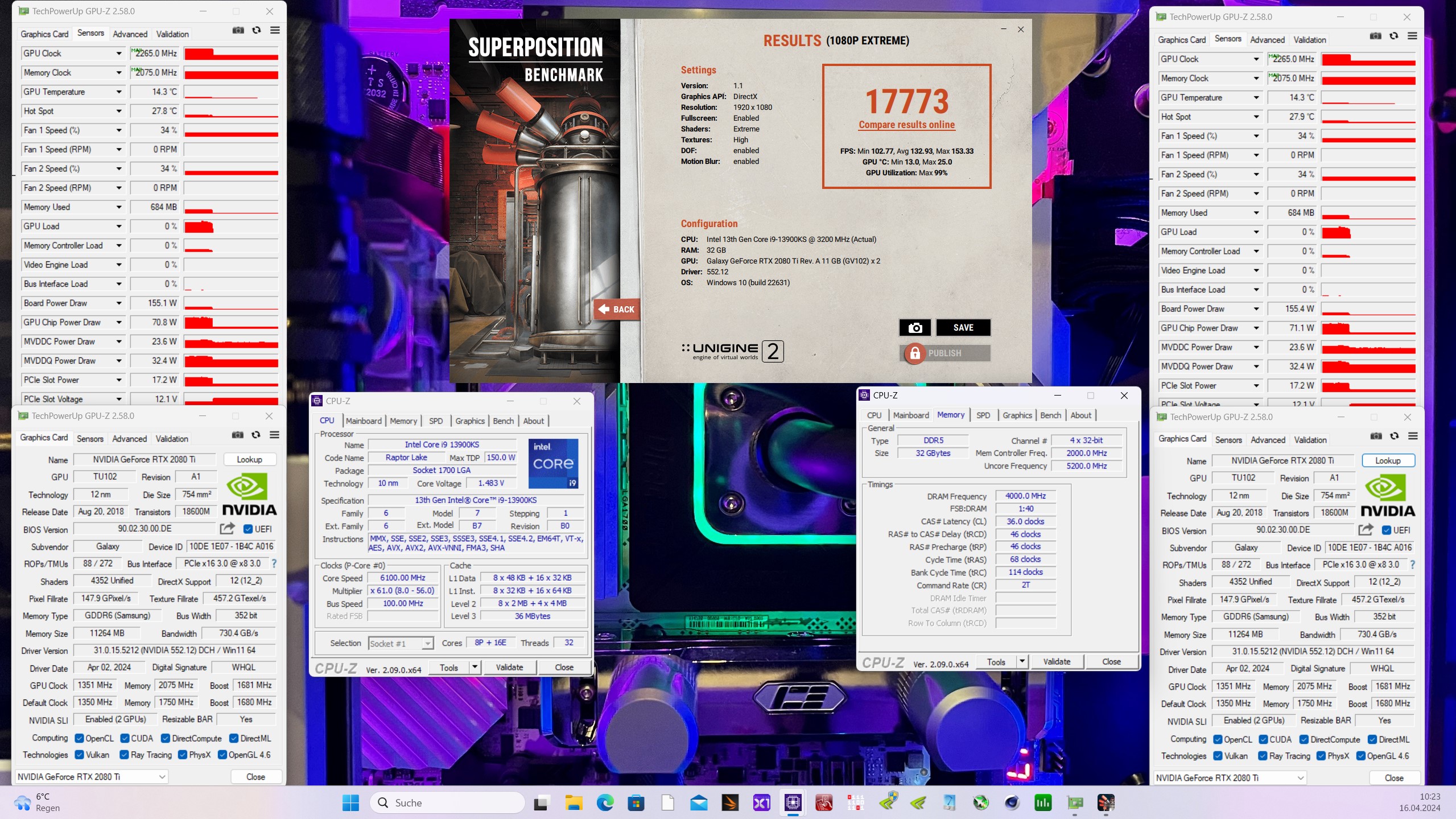The image size is (1456, 819).
Task: Click refresh icon in left GPU-Z Graphics Card window
Action: [256, 435]
